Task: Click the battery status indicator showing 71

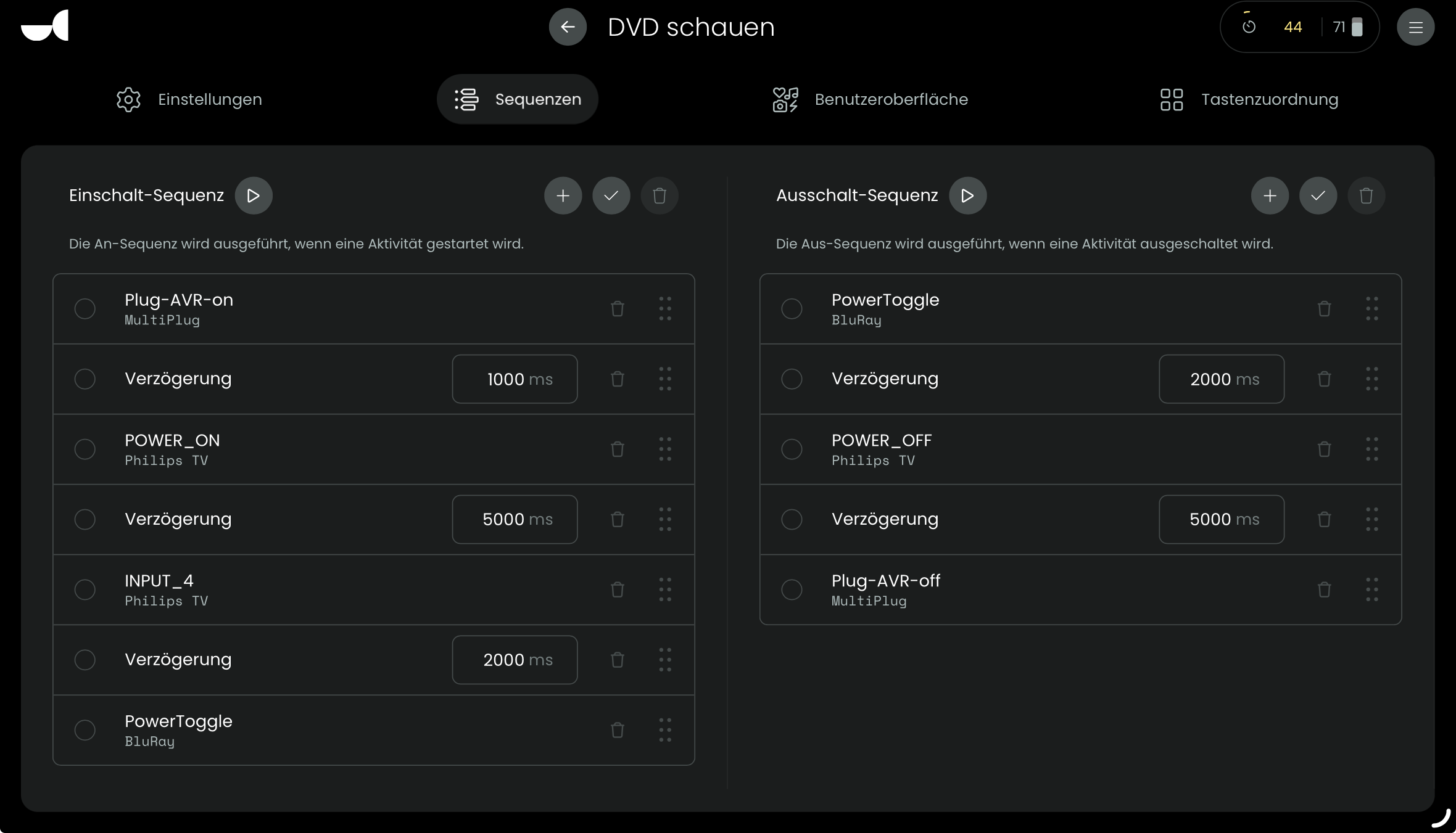Action: (x=1347, y=27)
